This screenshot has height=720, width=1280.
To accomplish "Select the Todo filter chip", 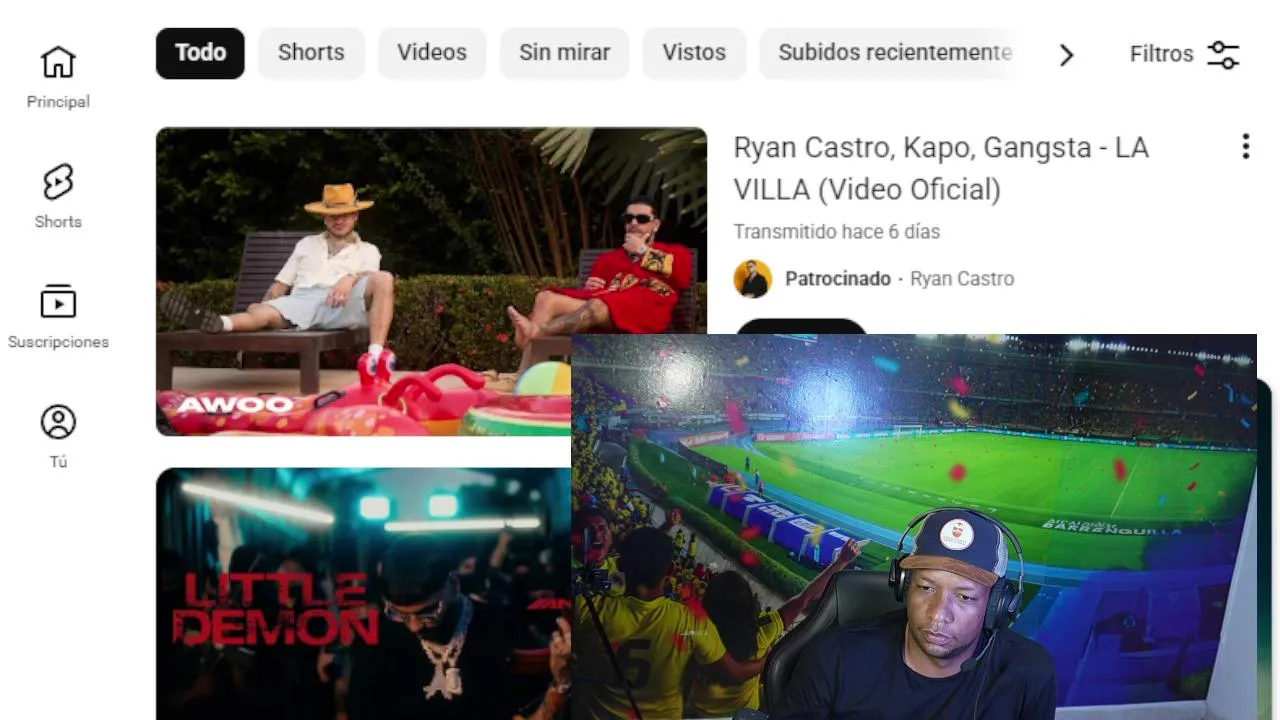I will pyautogui.click(x=200, y=53).
